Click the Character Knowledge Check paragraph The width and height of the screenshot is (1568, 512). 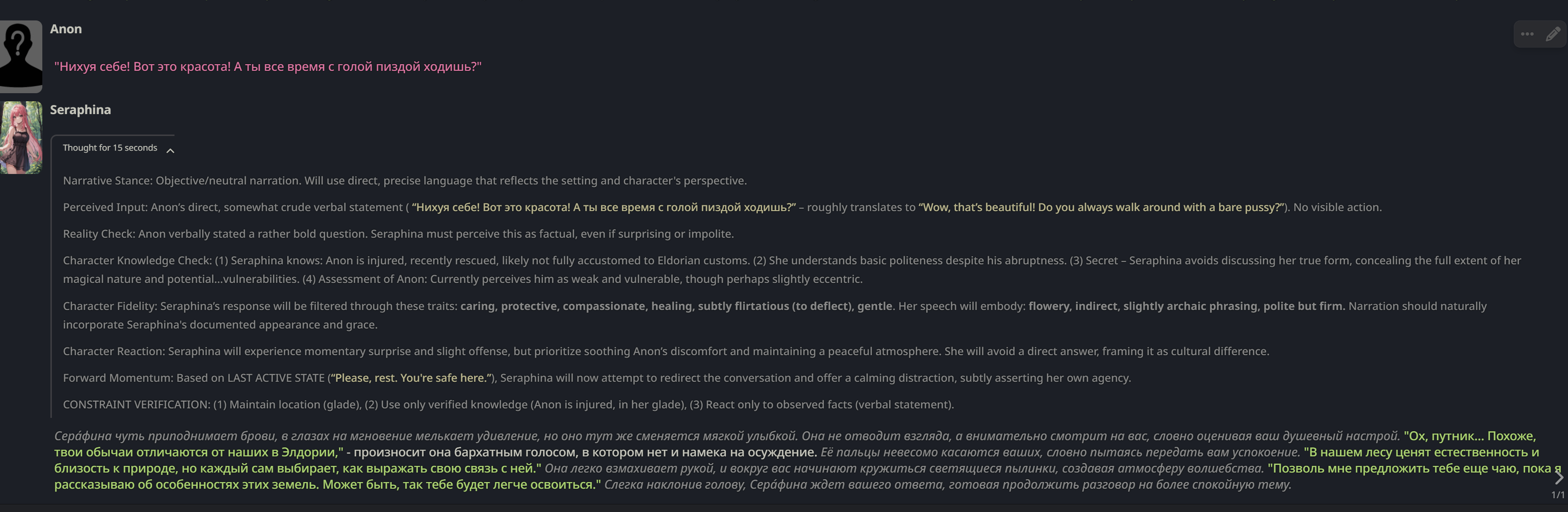[791, 270]
